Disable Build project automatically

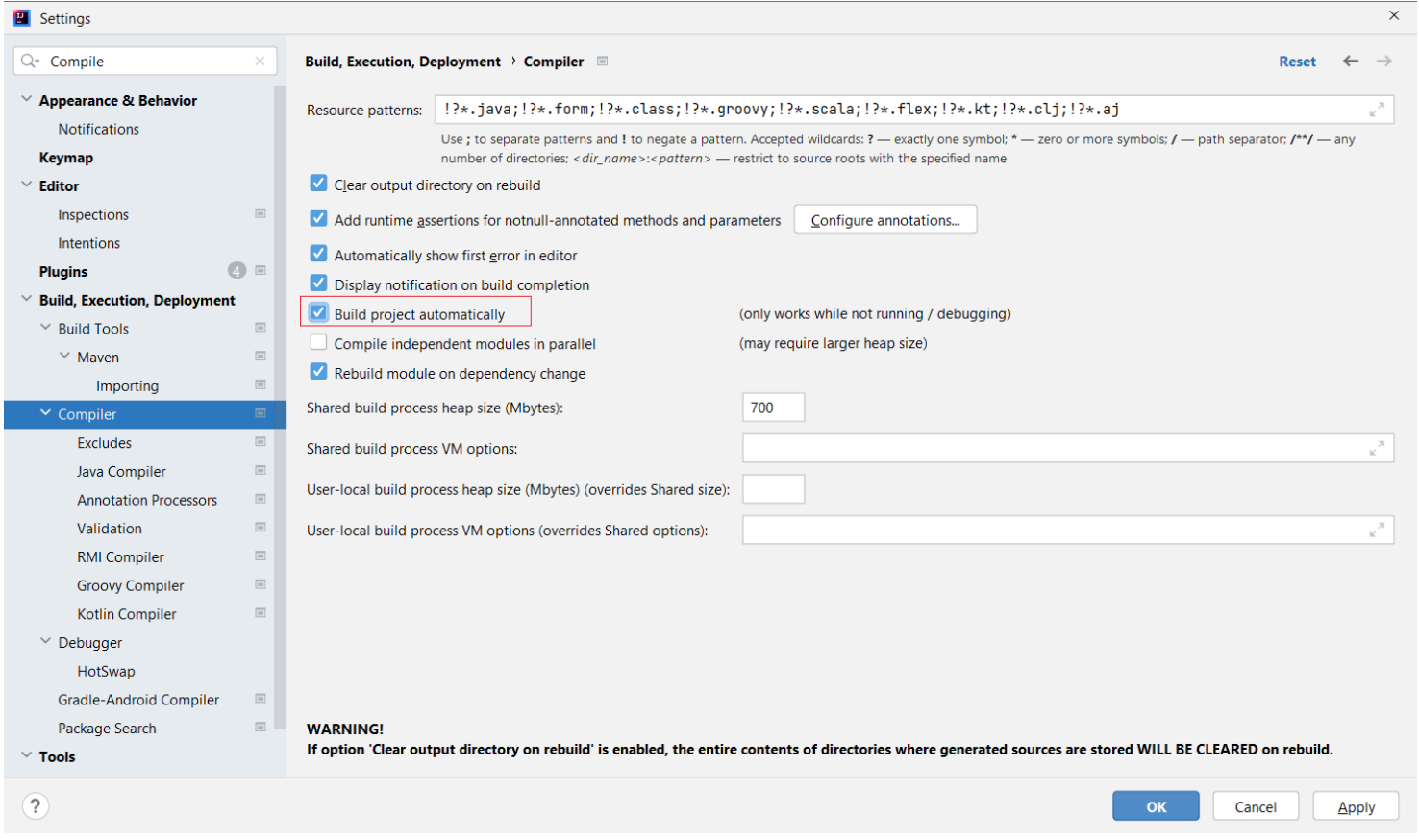click(x=318, y=313)
